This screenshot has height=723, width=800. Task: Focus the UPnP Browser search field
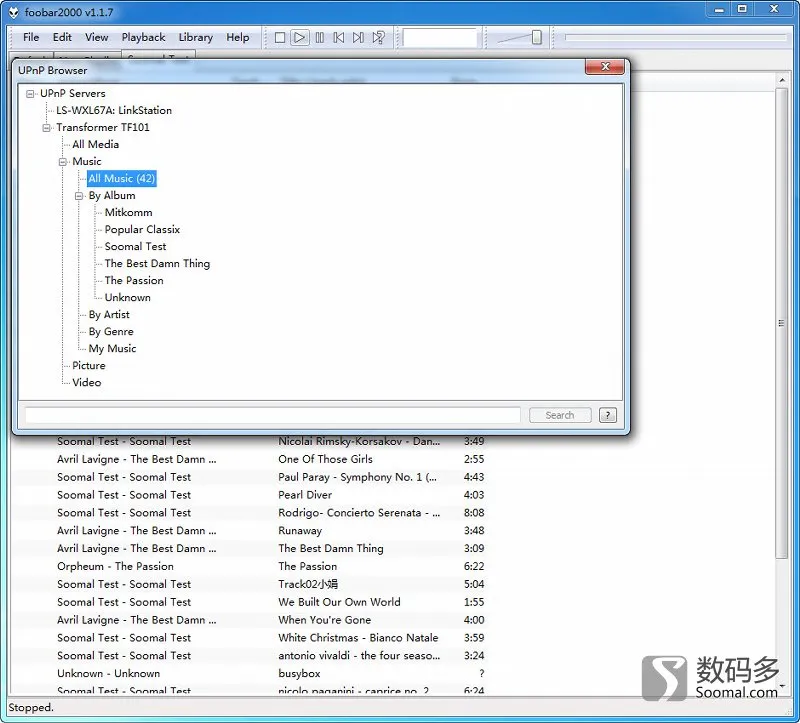coord(272,415)
